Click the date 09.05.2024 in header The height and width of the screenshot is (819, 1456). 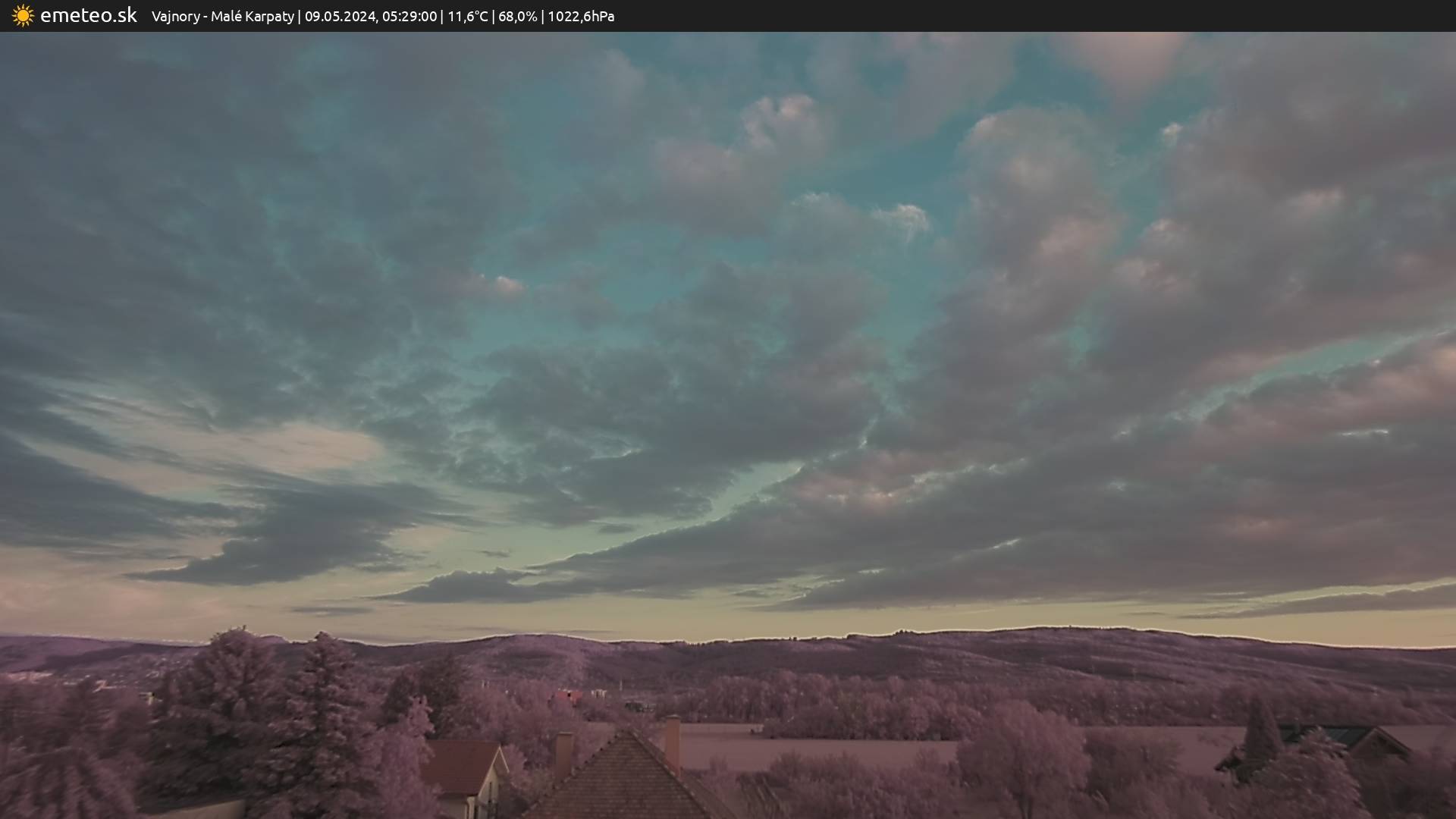[340, 16]
